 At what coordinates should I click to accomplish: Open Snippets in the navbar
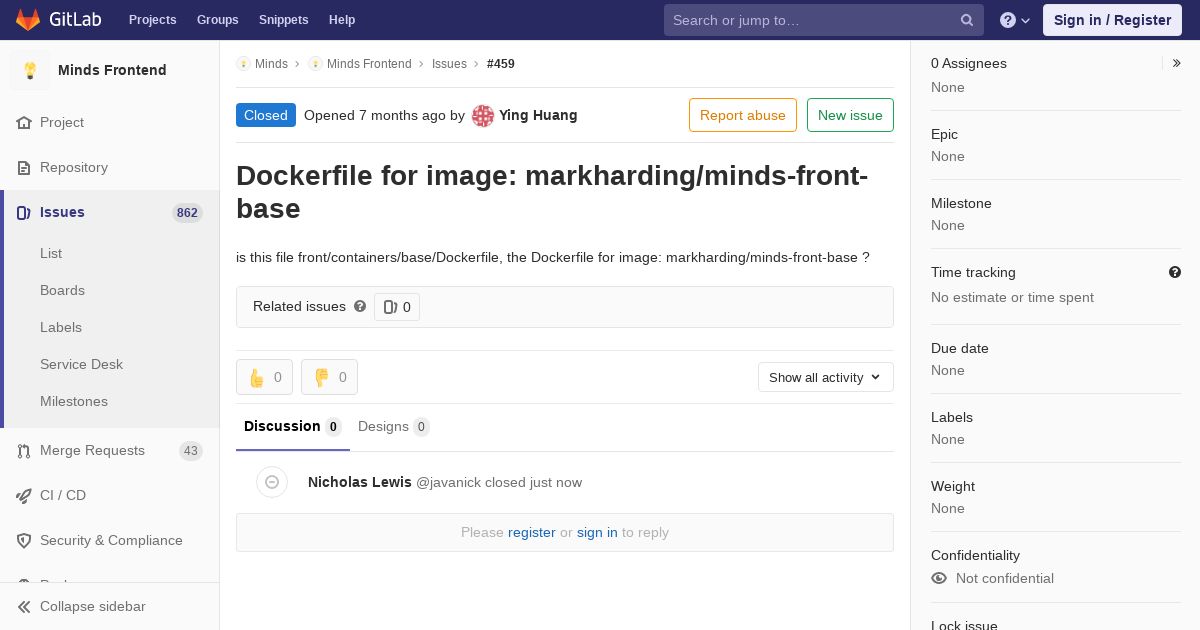pyautogui.click(x=283, y=20)
